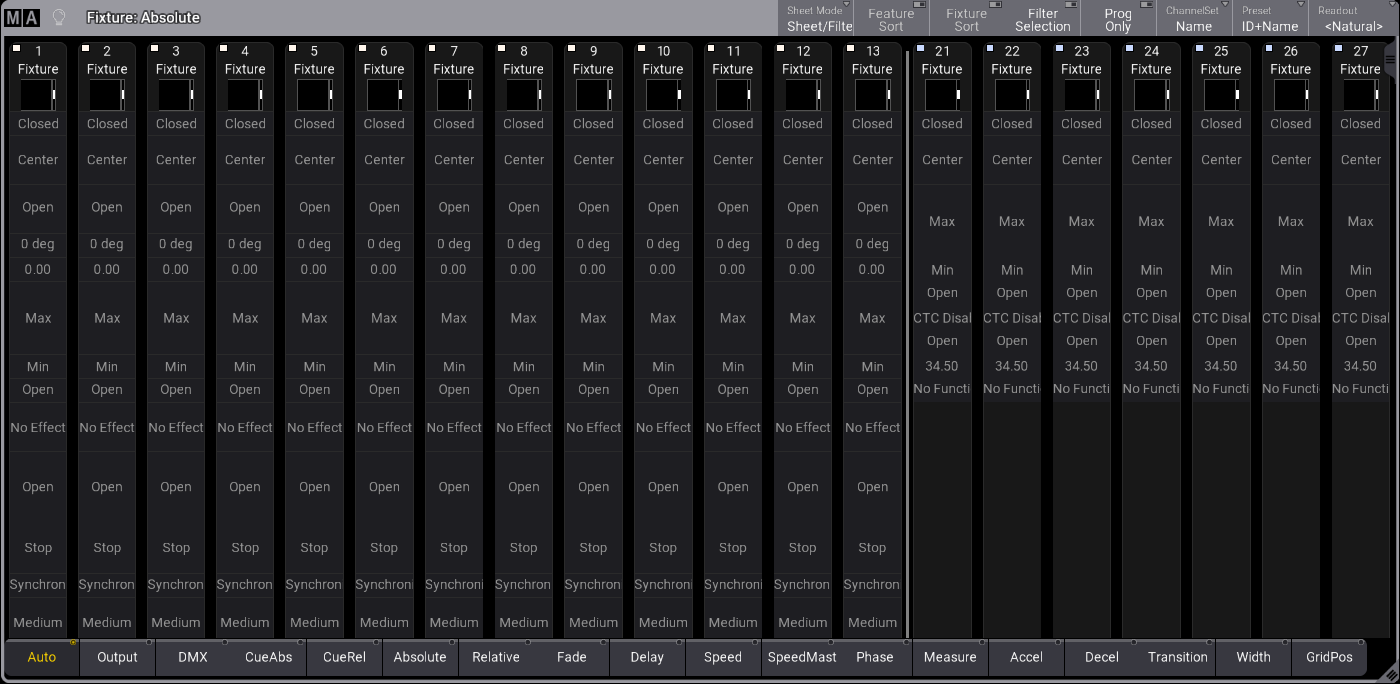Open the Preset ID+Name selector
Viewport: 1400px width, 684px height.
1270,19
